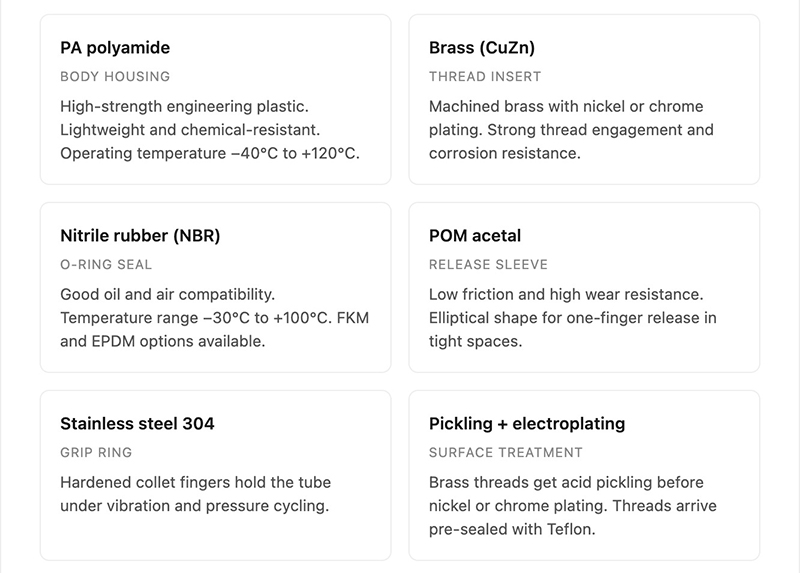Click the pre-sealed with Teflon text
800x573 pixels.
click(x=512, y=529)
